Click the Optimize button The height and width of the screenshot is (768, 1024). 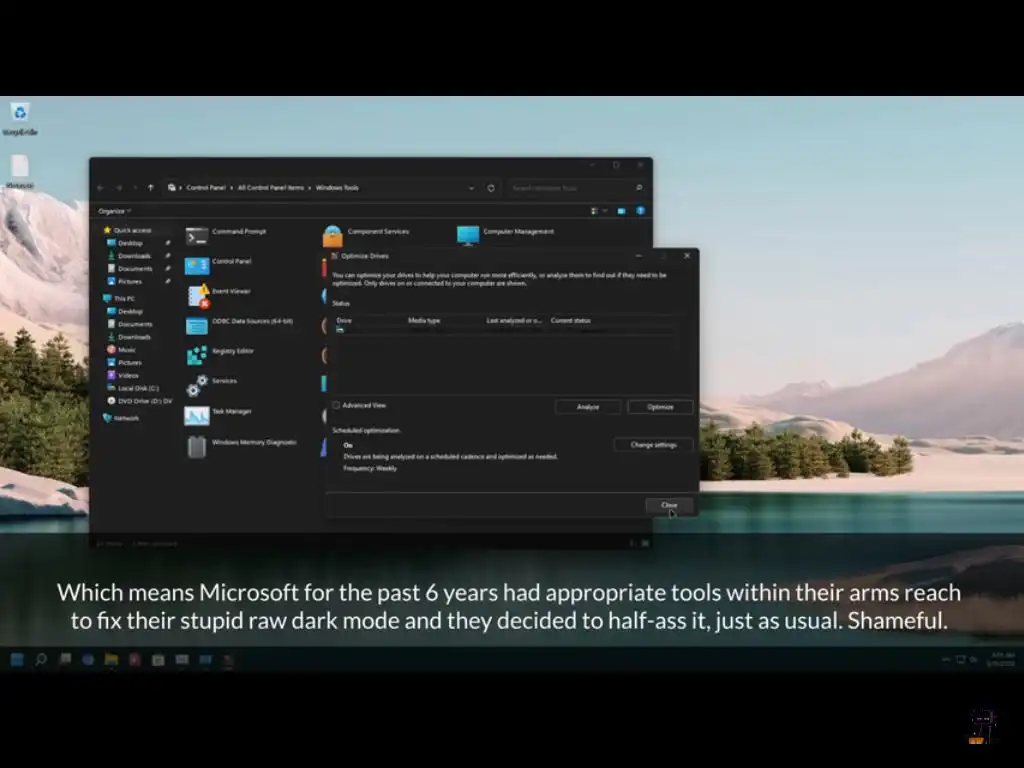pyautogui.click(x=660, y=407)
